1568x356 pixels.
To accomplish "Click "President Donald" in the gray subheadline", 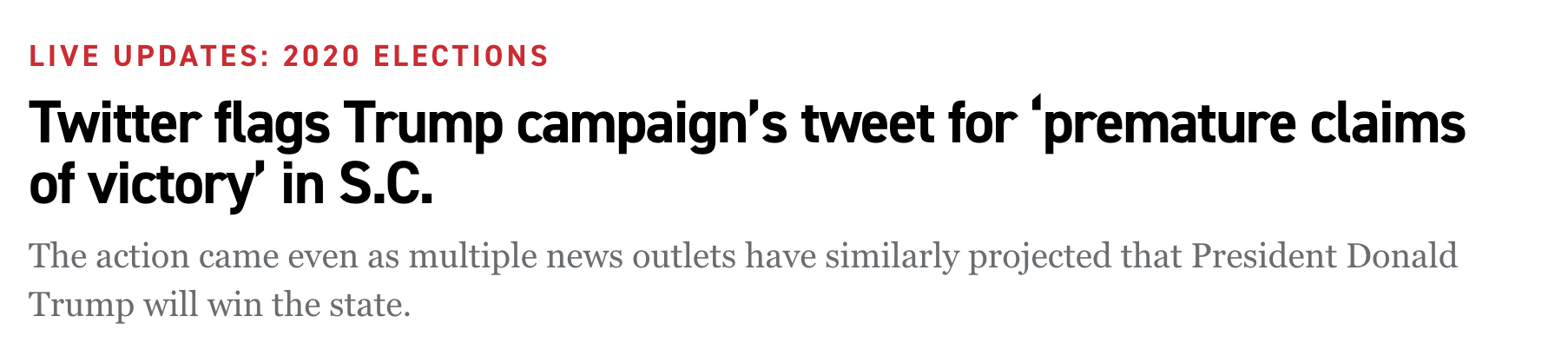I will click(1323, 257).
